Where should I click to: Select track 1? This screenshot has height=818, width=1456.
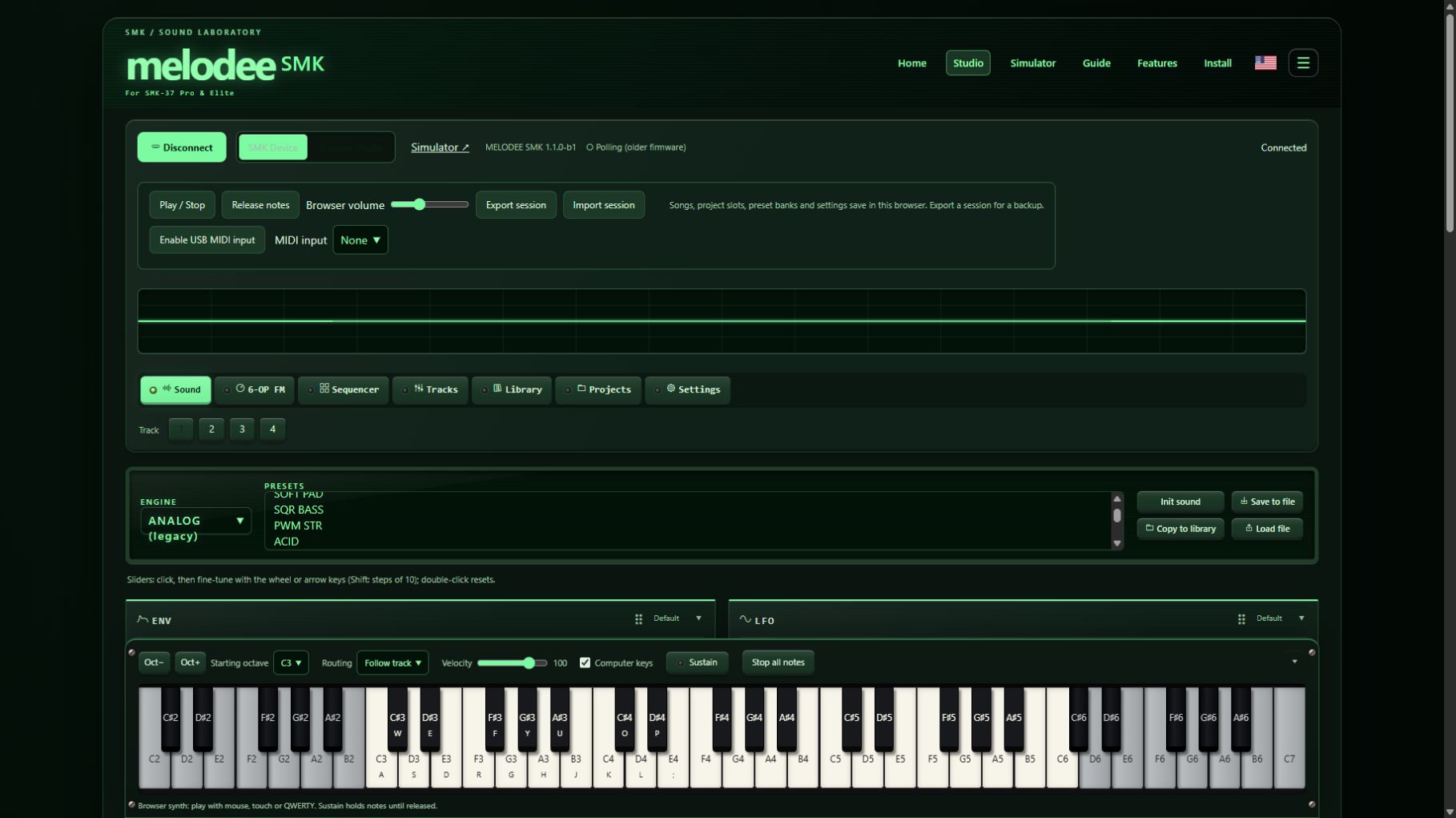[x=181, y=429]
